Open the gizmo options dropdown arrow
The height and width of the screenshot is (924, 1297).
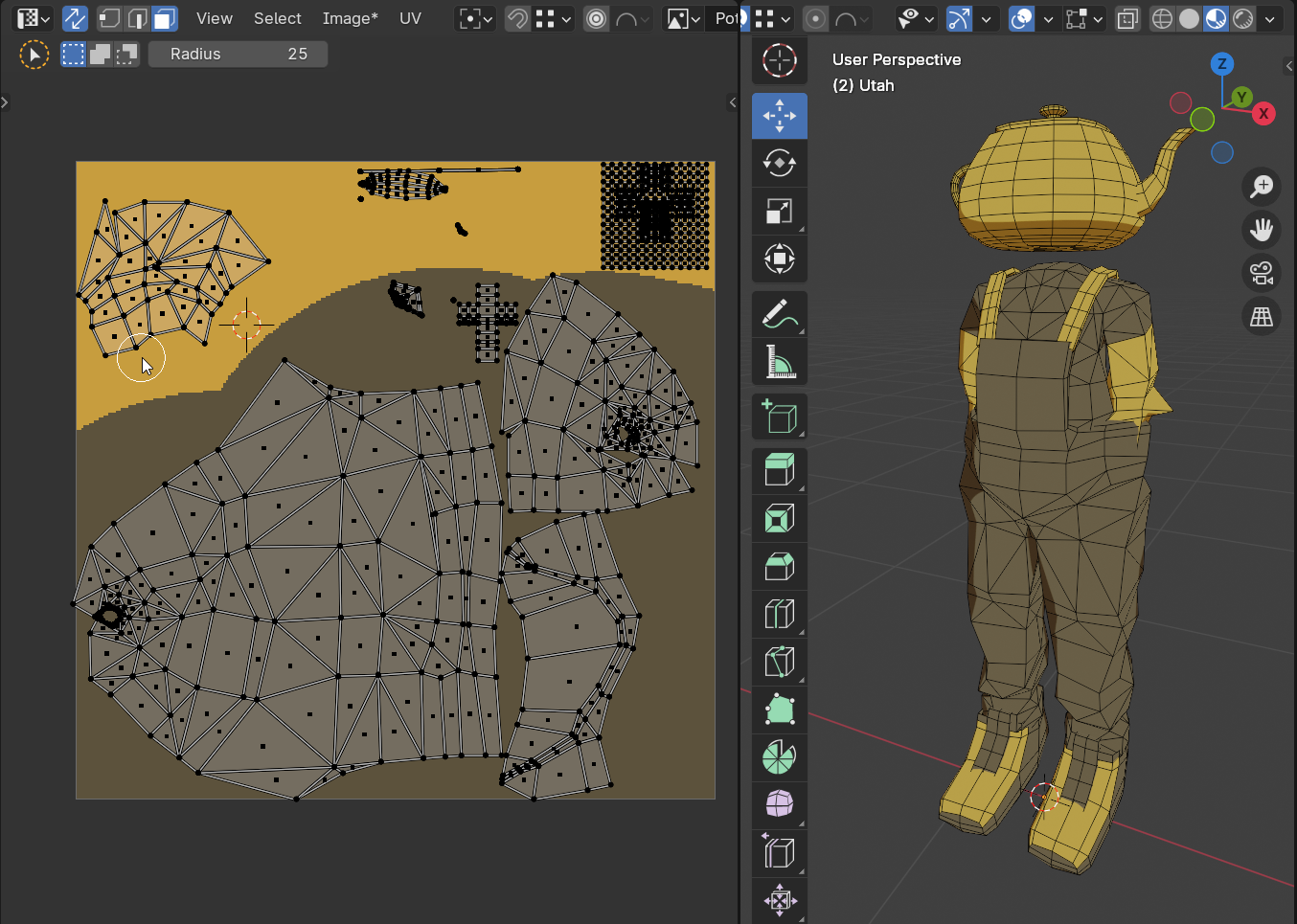click(x=986, y=18)
